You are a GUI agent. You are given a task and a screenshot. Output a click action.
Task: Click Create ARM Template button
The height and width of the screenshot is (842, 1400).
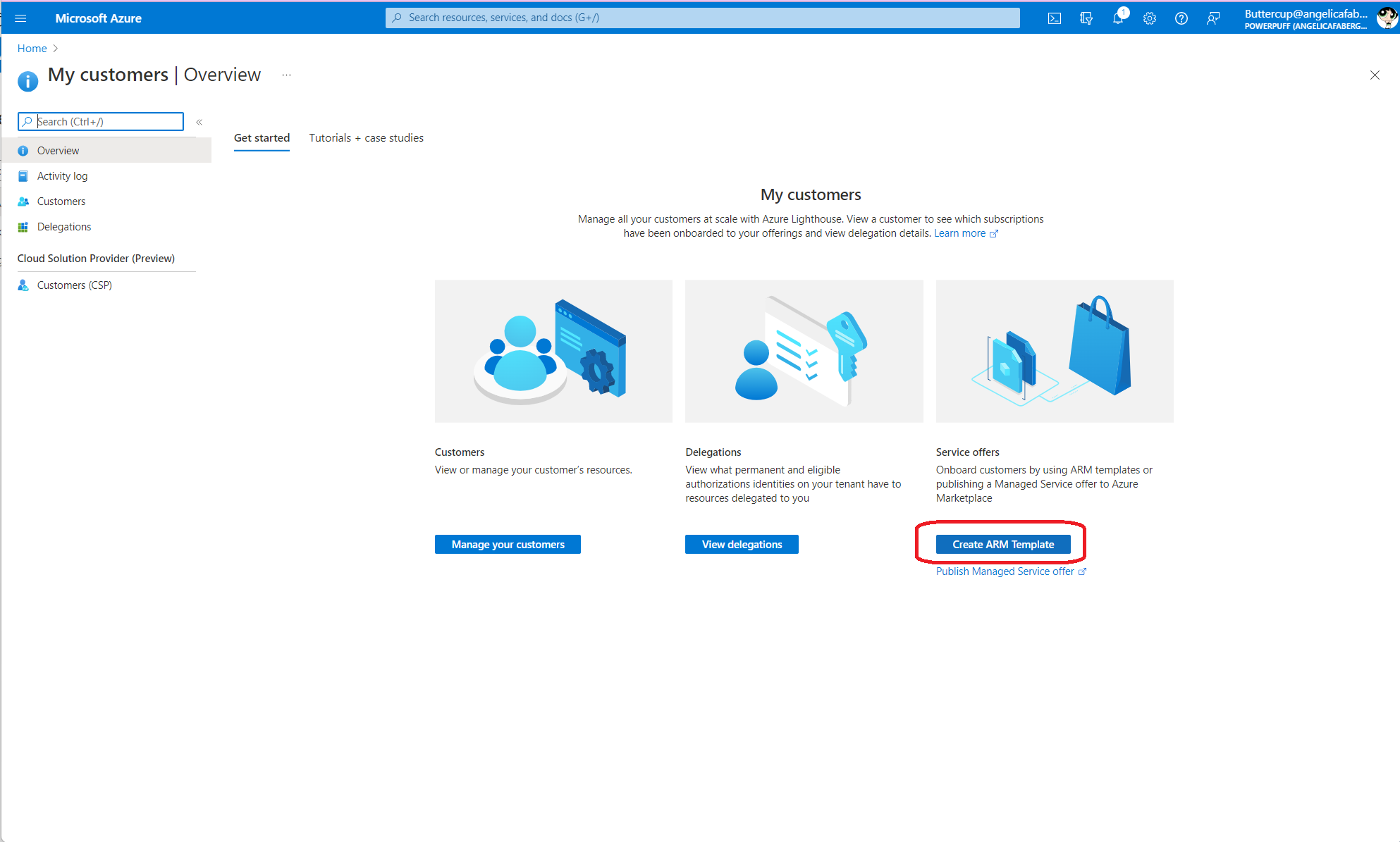(1002, 545)
